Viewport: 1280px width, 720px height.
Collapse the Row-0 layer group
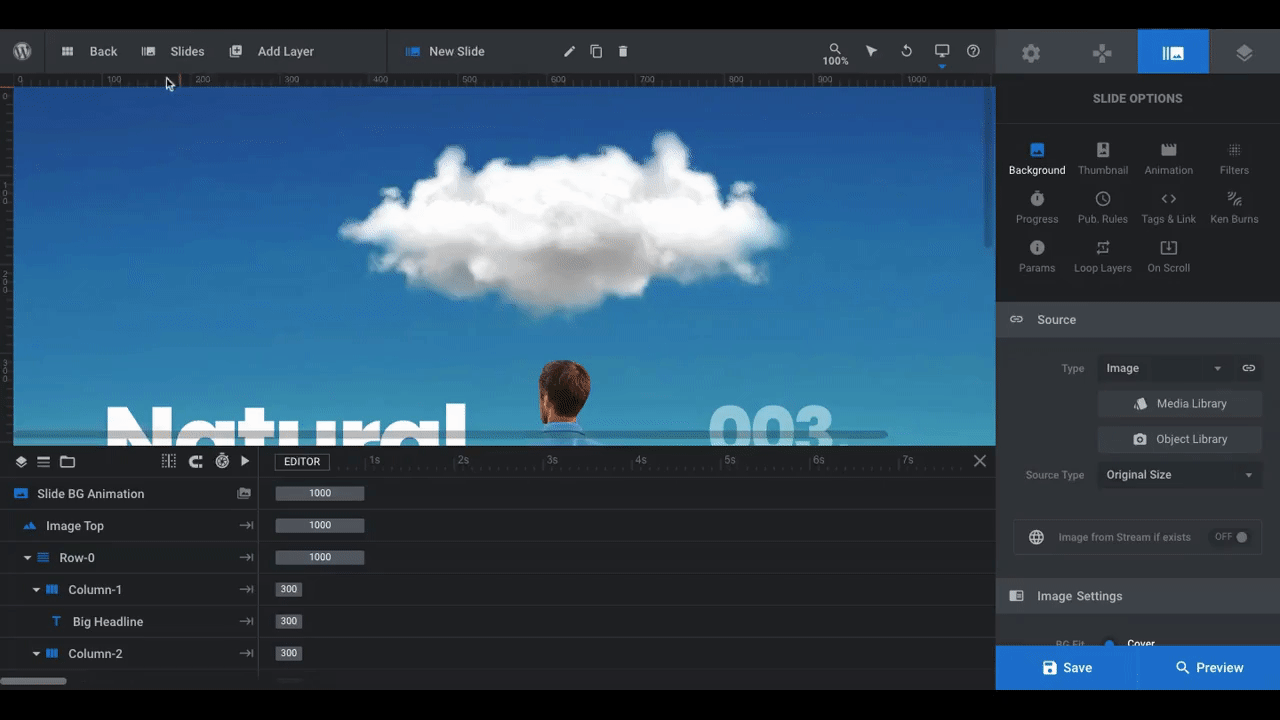[x=28, y=558]
